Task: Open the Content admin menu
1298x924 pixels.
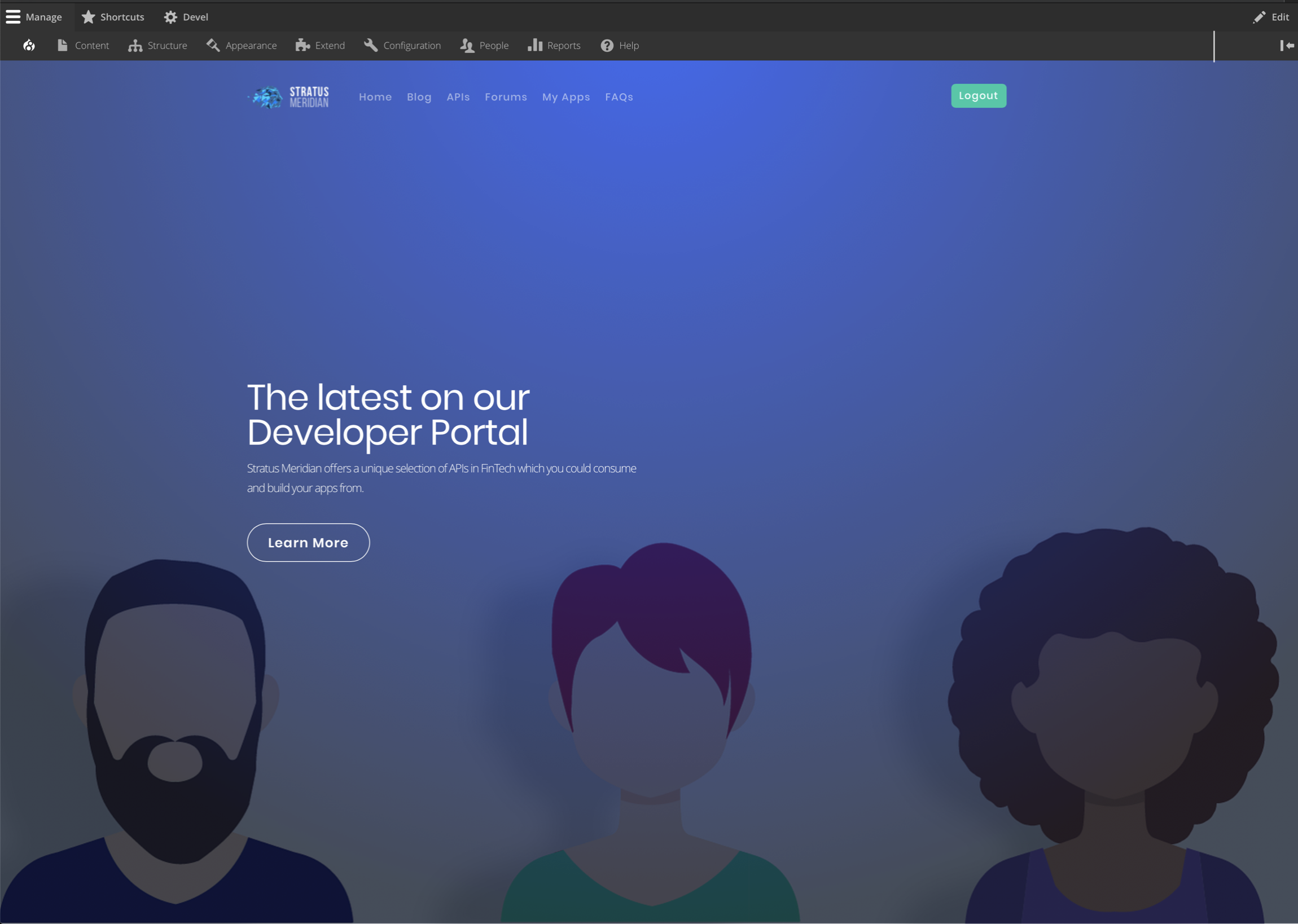Action: click(x=83, y=46)
